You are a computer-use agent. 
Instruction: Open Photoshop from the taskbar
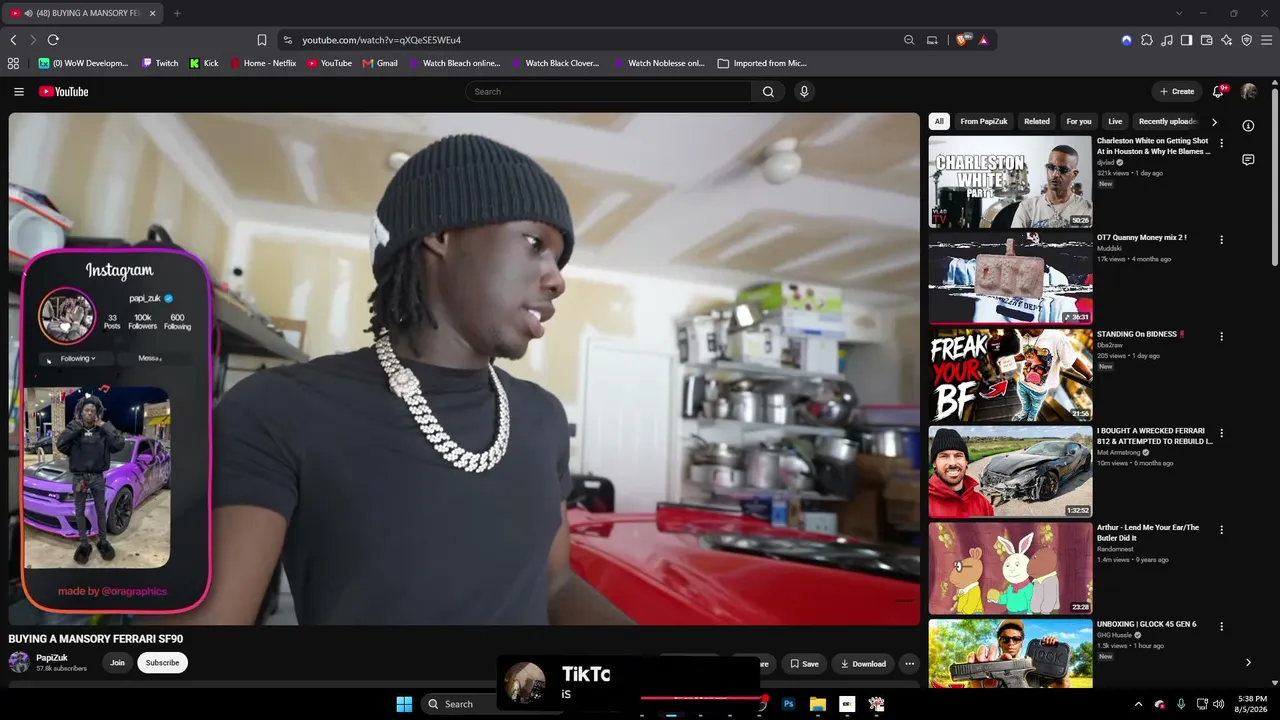[x=788, y=704]
